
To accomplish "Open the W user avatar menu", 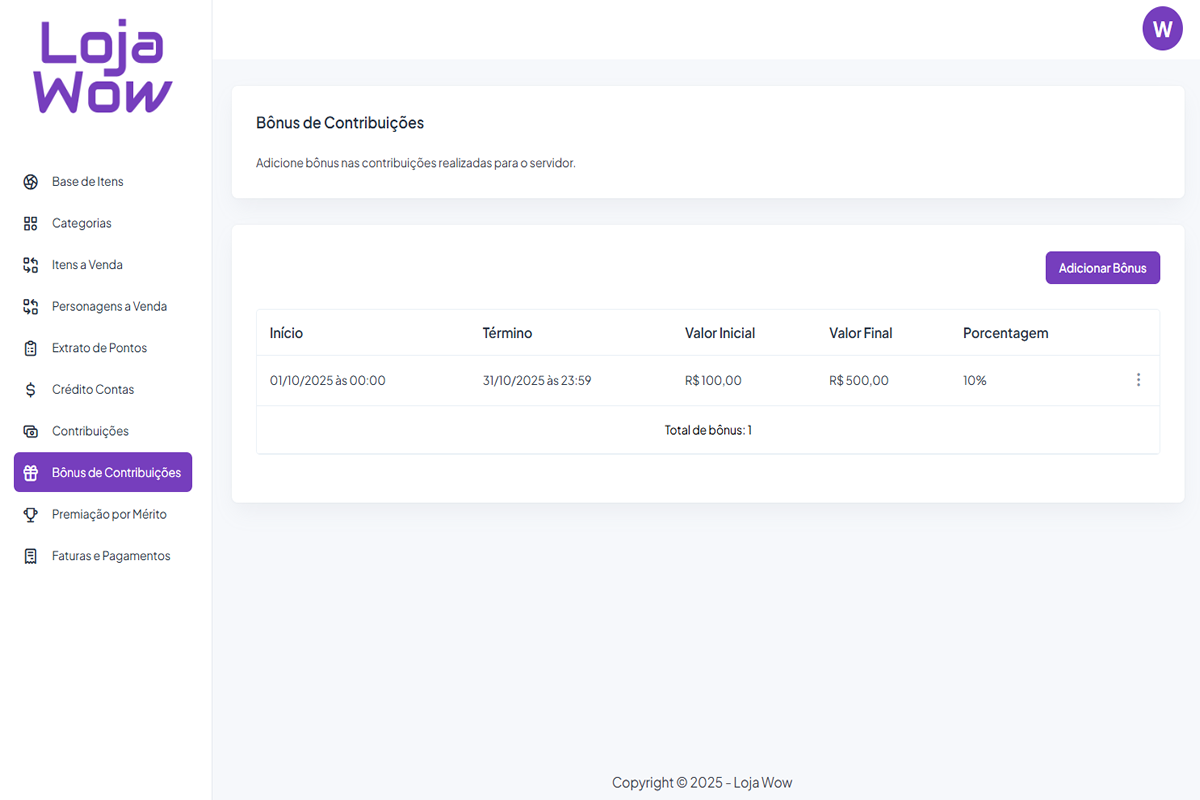I will [1162, 29].
